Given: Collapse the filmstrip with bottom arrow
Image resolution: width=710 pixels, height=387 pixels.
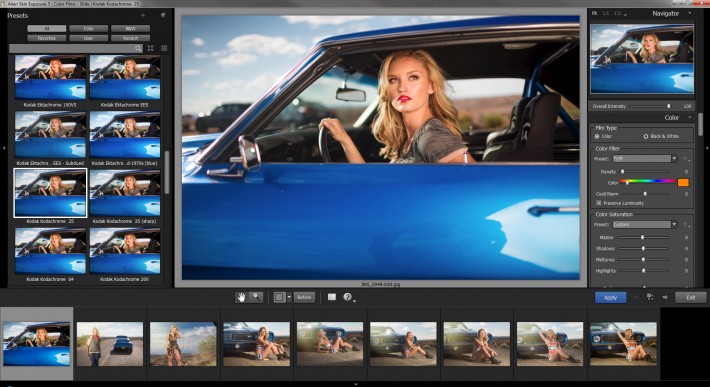Looking at the screenshot, I should (355, 384).
